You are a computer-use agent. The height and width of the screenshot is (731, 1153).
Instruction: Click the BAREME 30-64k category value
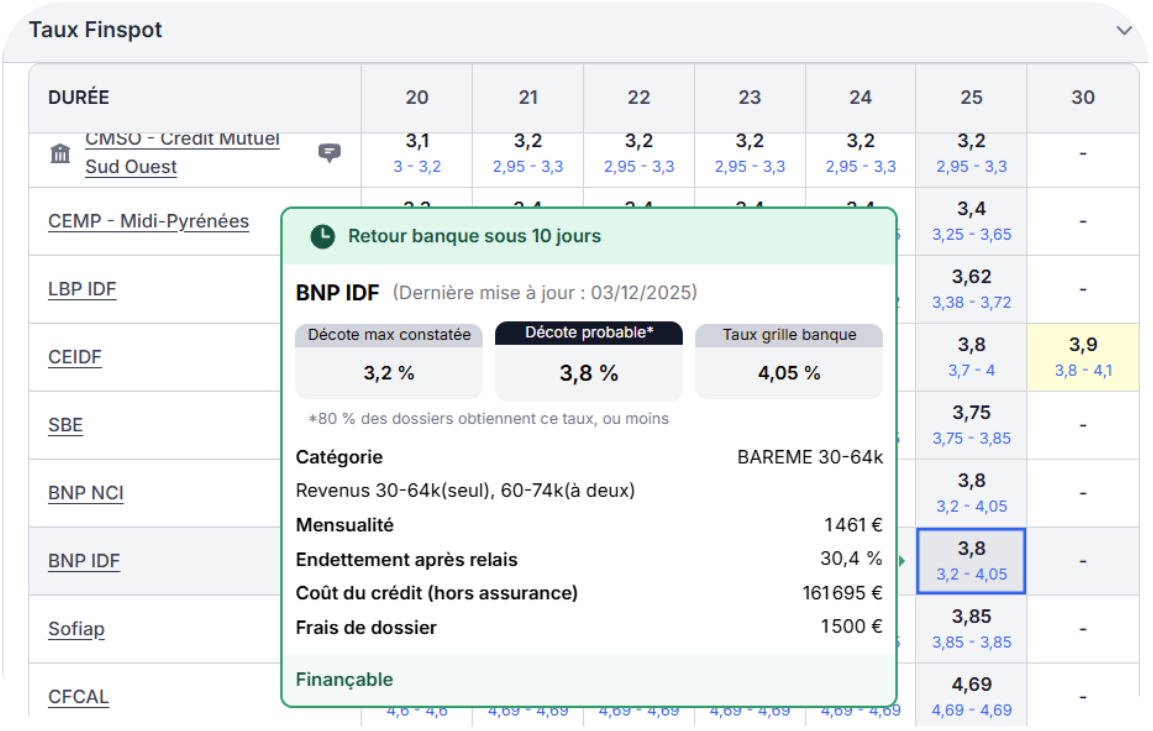pyautogui.click(x=810, y=457)
